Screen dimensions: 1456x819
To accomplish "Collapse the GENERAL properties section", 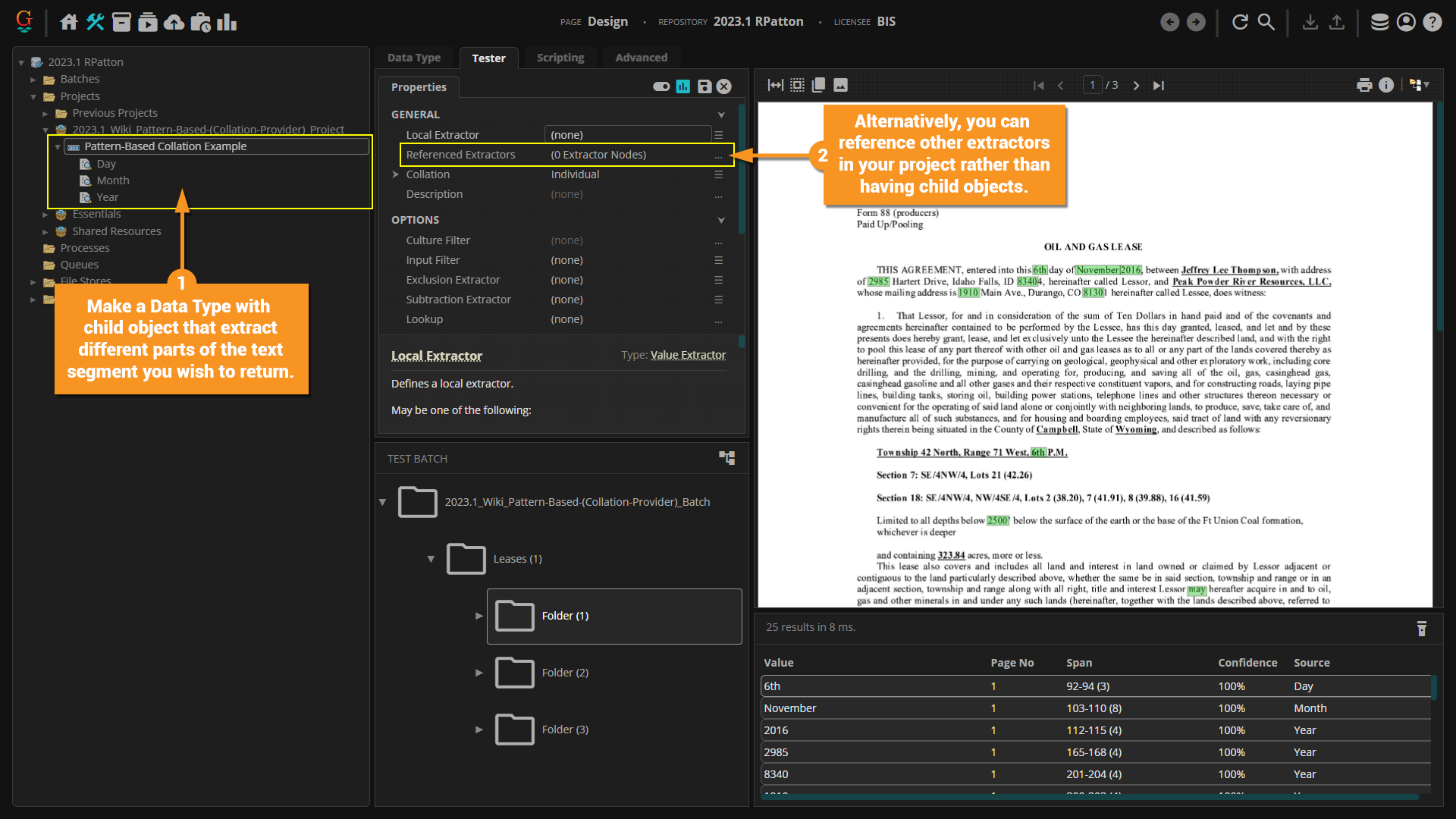I will [x=720, y=115].
